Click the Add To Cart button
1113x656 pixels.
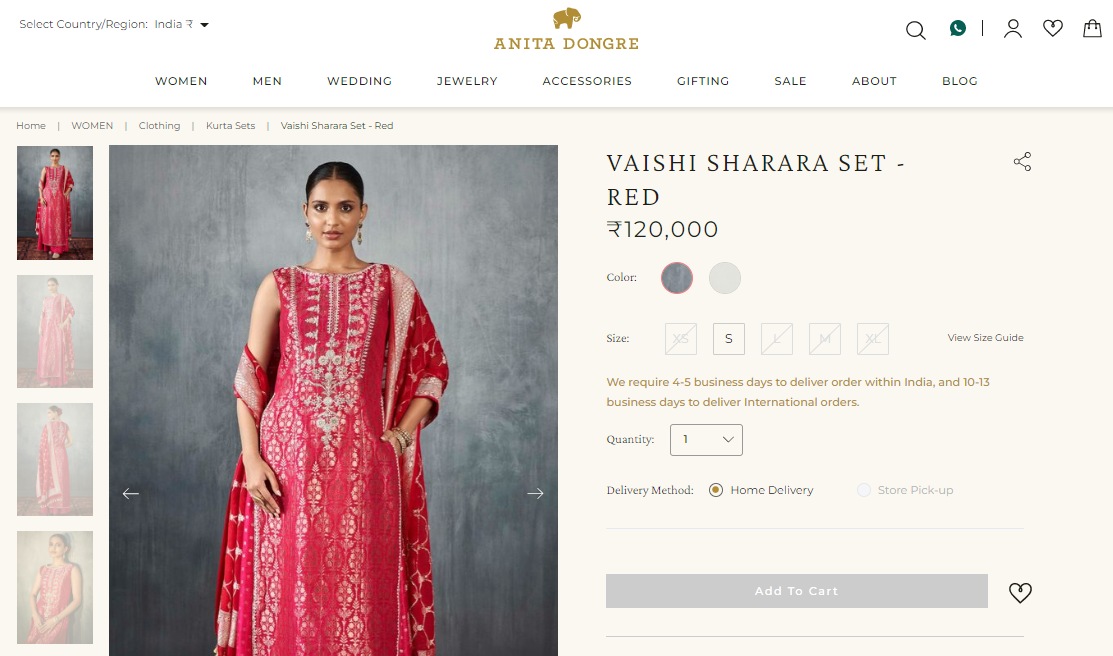click(x=796, y=591)
